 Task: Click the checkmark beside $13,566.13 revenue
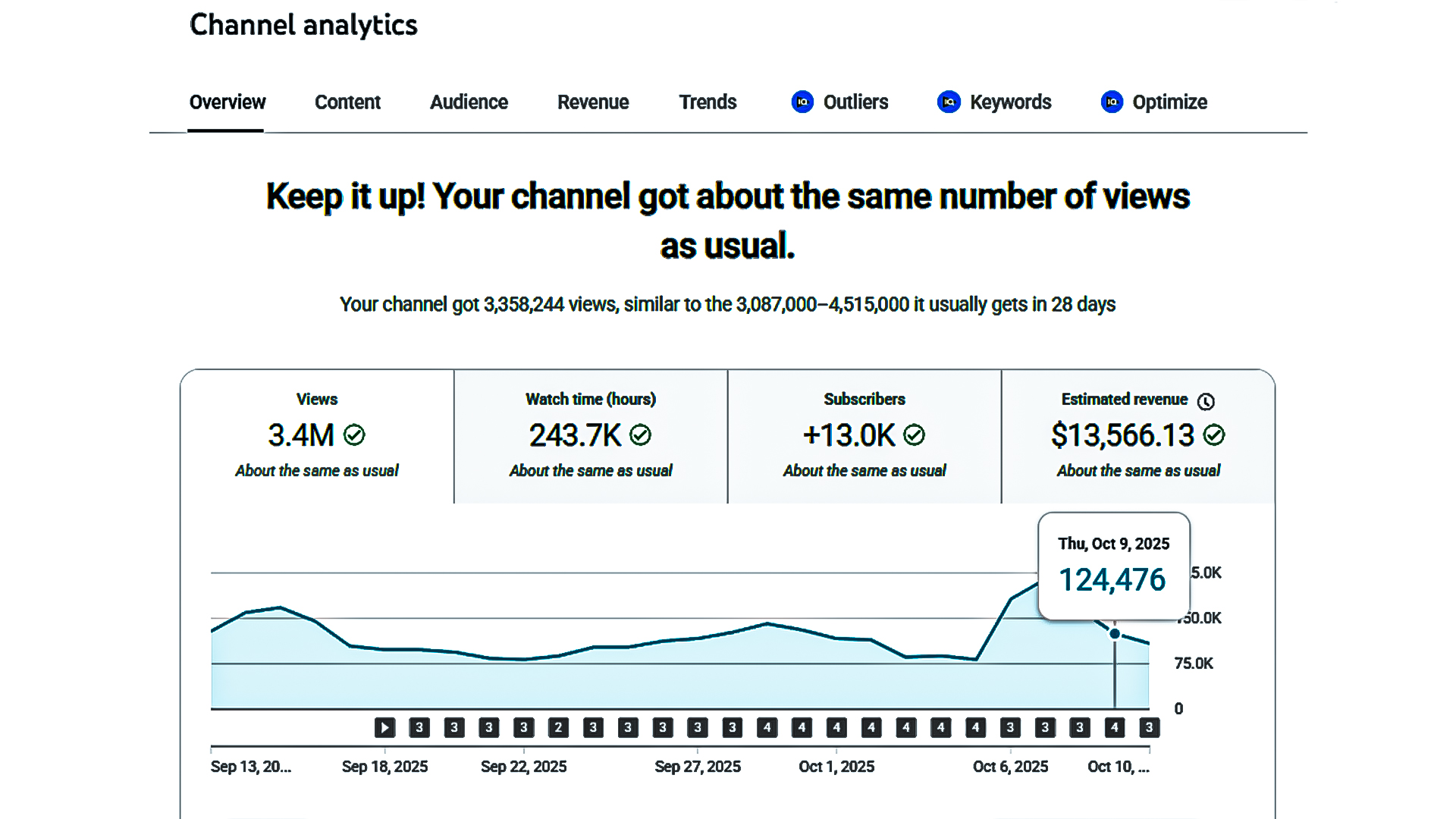coord(1214,435)
